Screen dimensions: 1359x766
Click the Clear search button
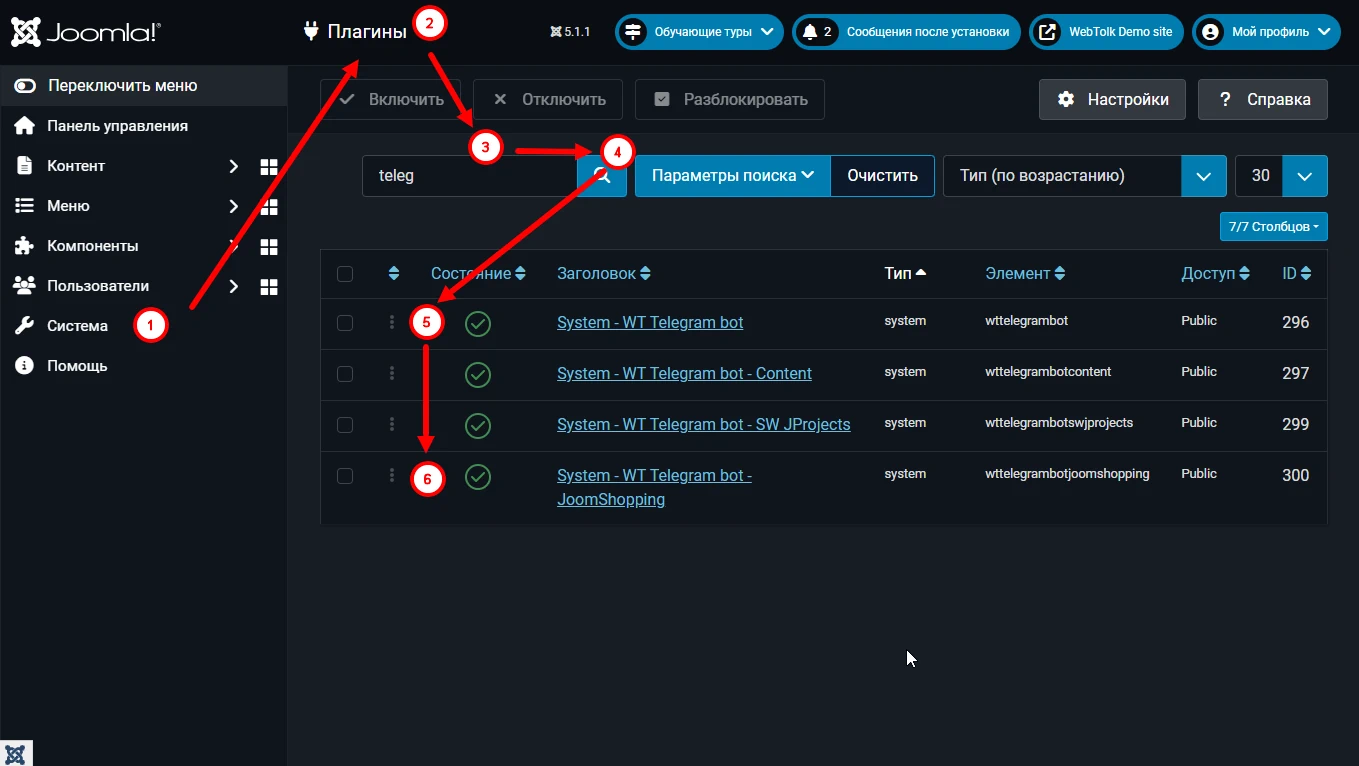(882, 176)
